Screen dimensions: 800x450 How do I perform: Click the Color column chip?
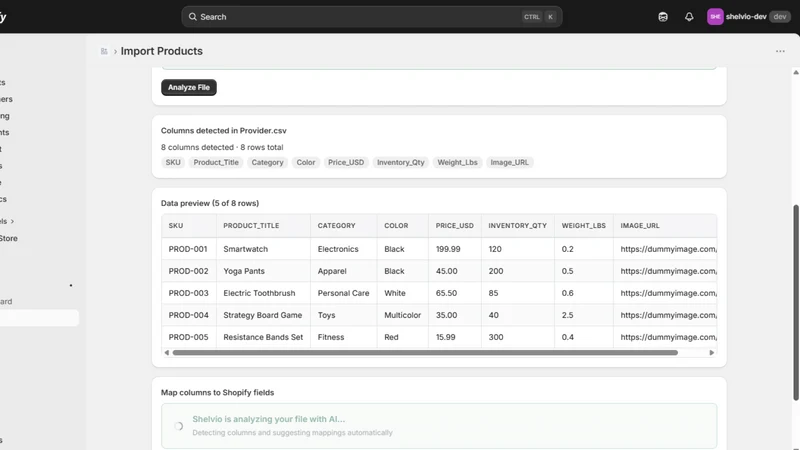306,162
